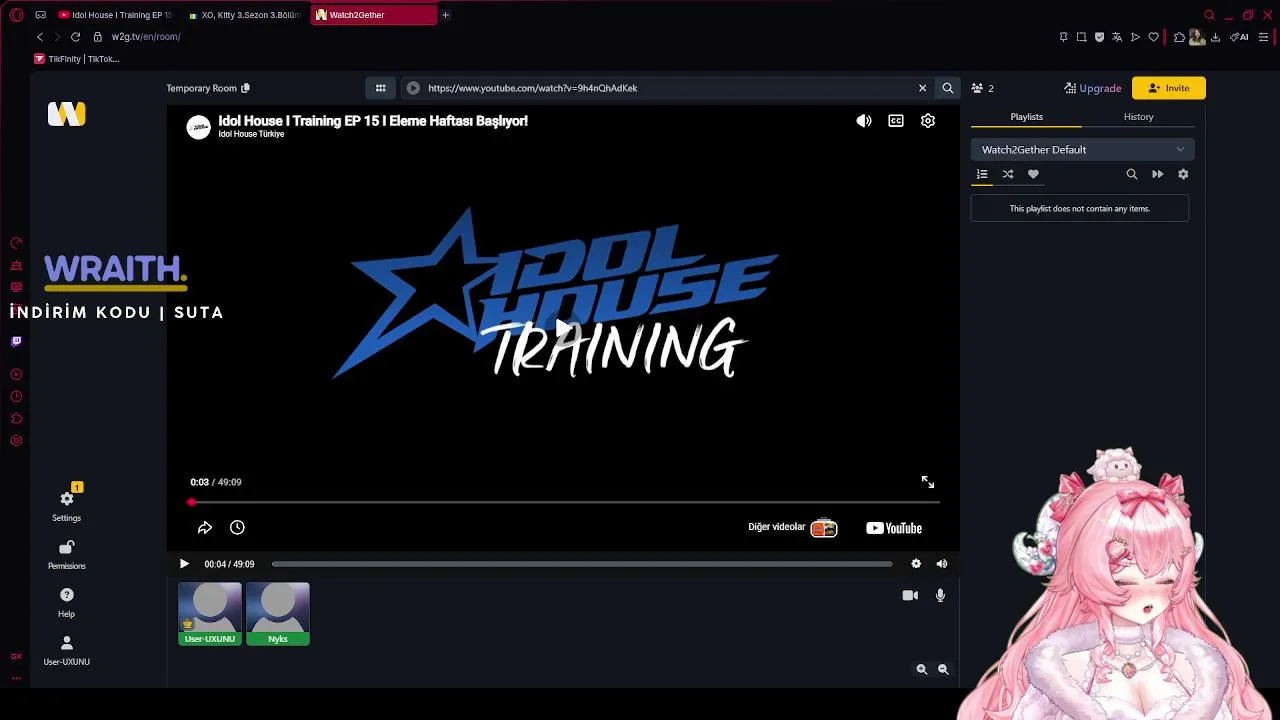Open Permissions lock in the sidebar
This screenshot has width=1280, height=720.
click(x=67, y=554)
